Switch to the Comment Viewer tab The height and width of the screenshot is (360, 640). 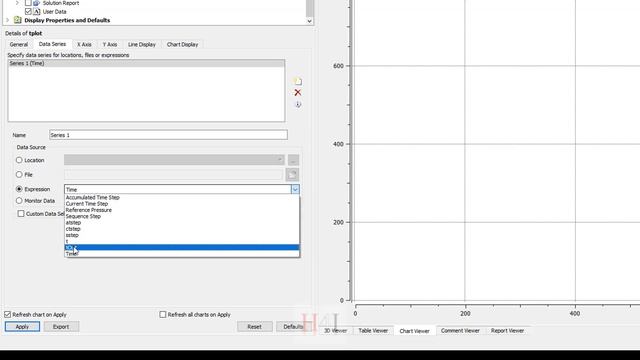pos(460,331)
